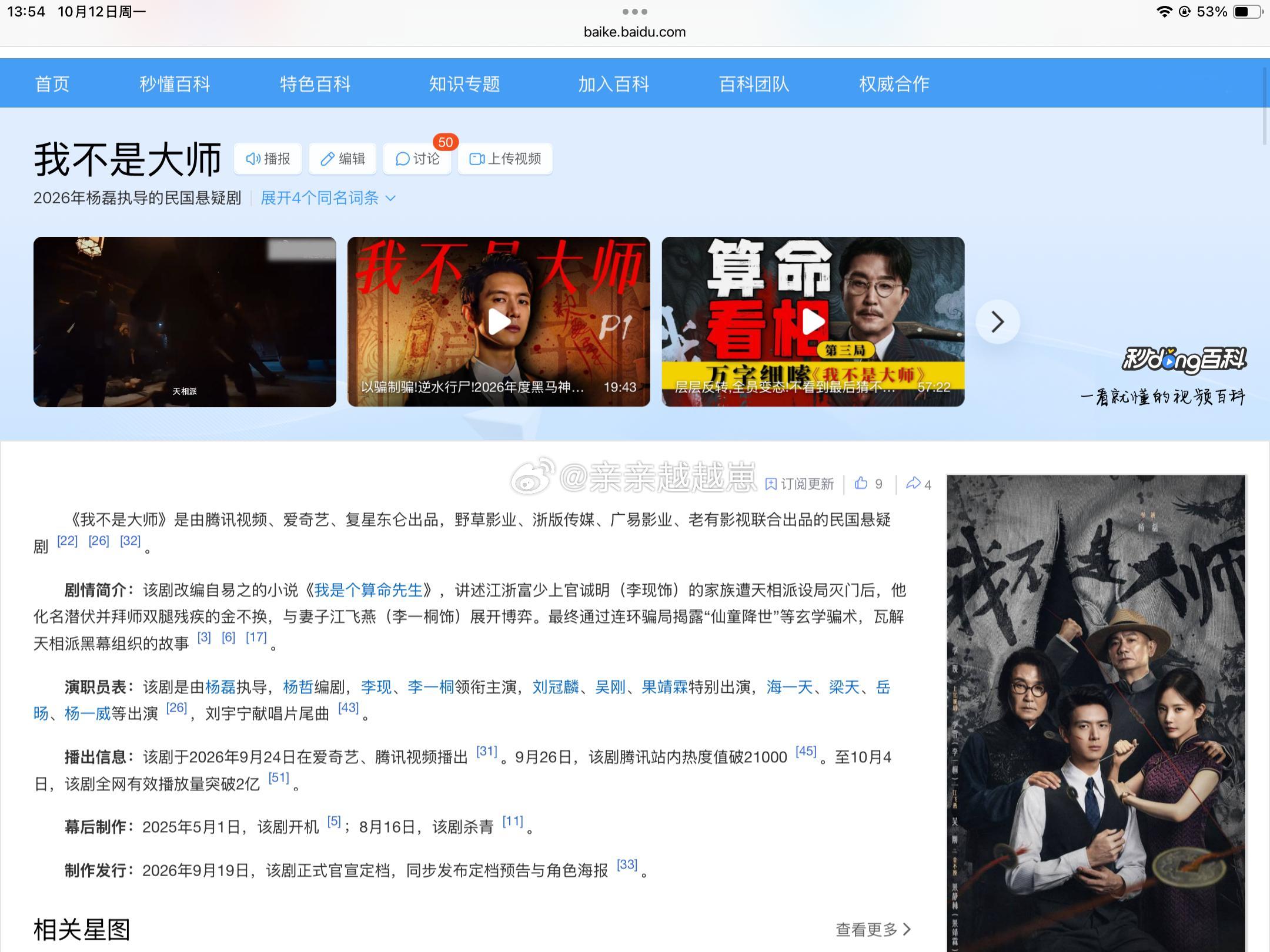The height and width of the screenshot is (952, 1270).
Task: Open 权威合作 menu item
Action: coord(894,83)
